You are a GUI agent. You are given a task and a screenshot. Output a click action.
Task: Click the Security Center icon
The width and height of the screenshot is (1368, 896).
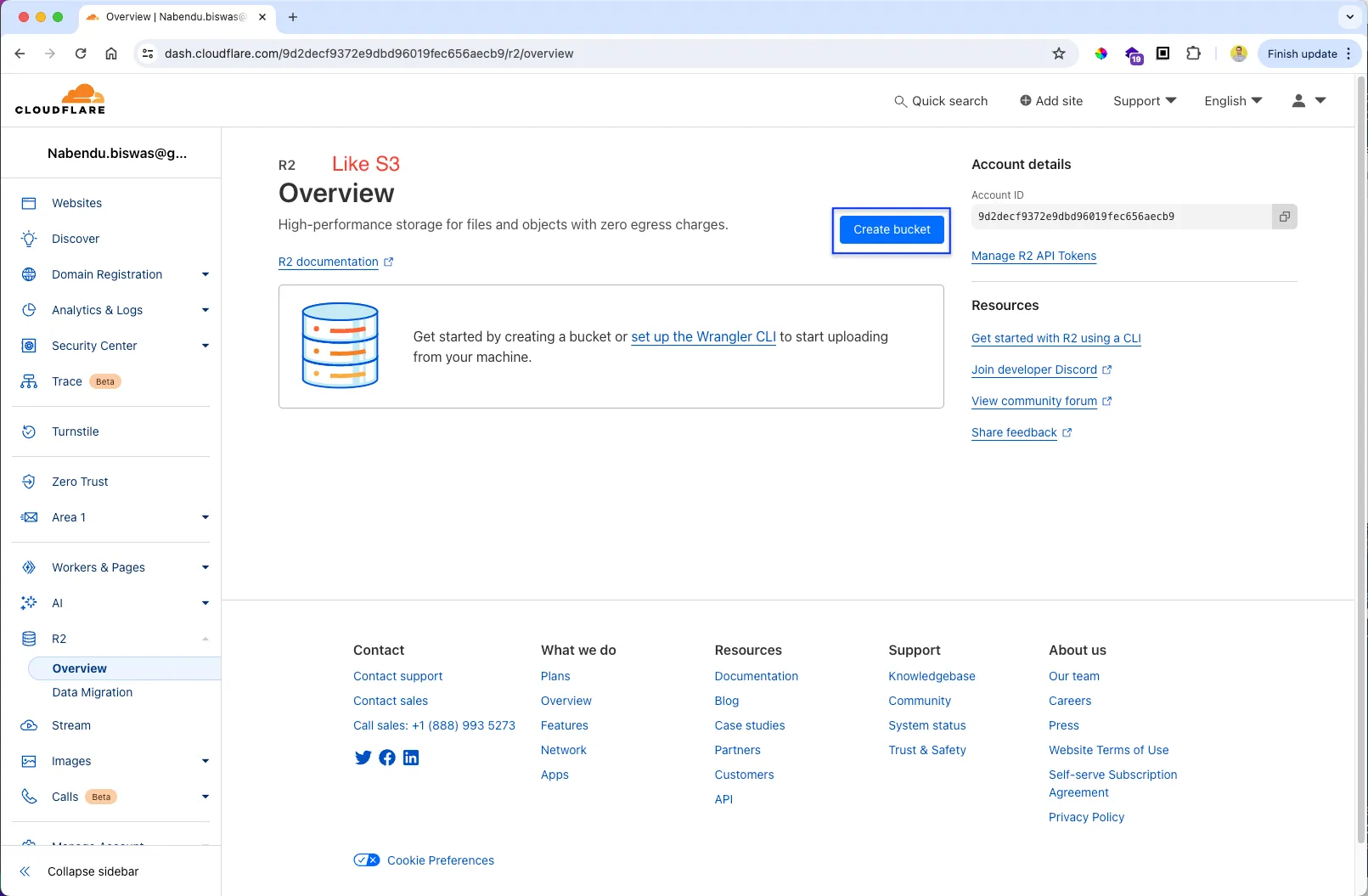[x=29, y=346]
